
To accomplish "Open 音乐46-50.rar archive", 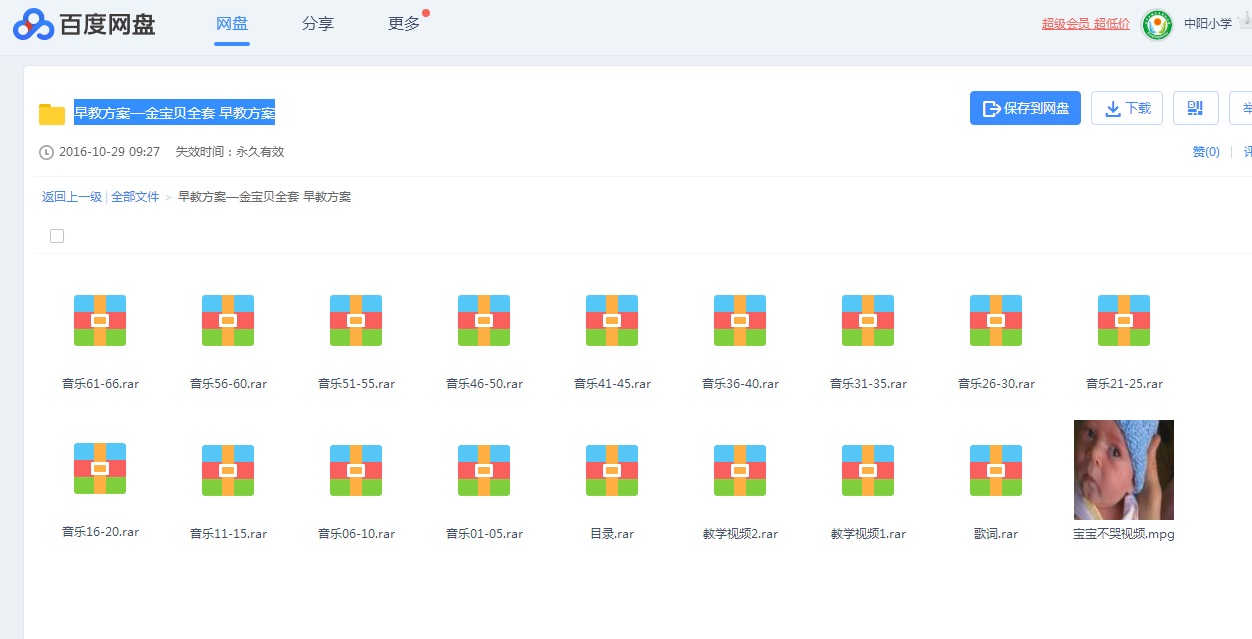I will click(483, 320).
